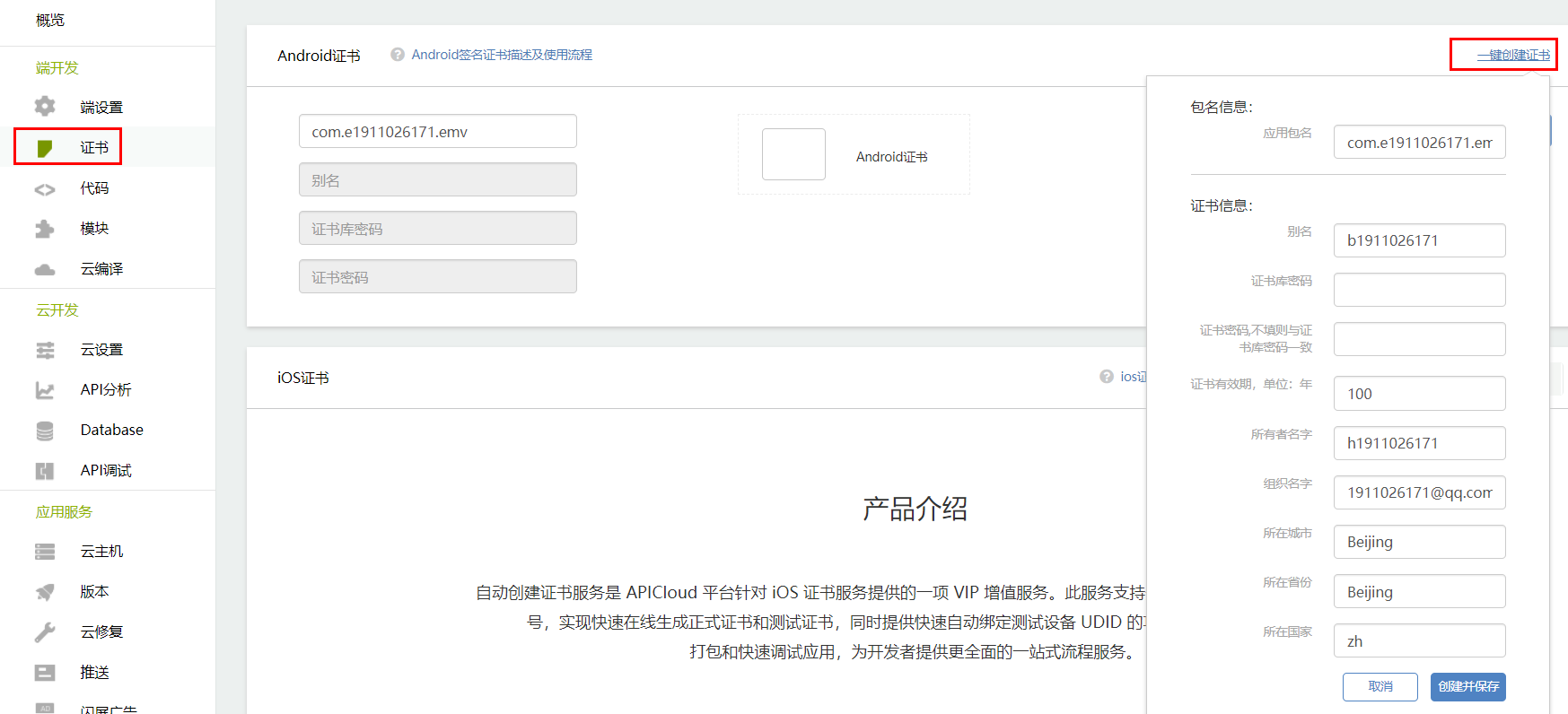Open the 版本 menu item

click(x=94, y=592)
